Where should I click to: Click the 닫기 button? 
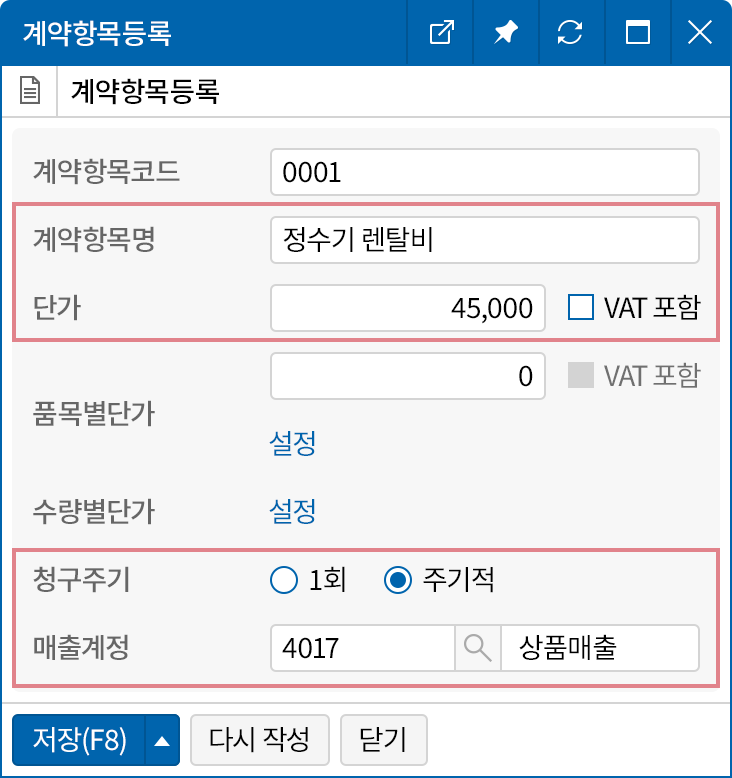click(x=384, y=740)
